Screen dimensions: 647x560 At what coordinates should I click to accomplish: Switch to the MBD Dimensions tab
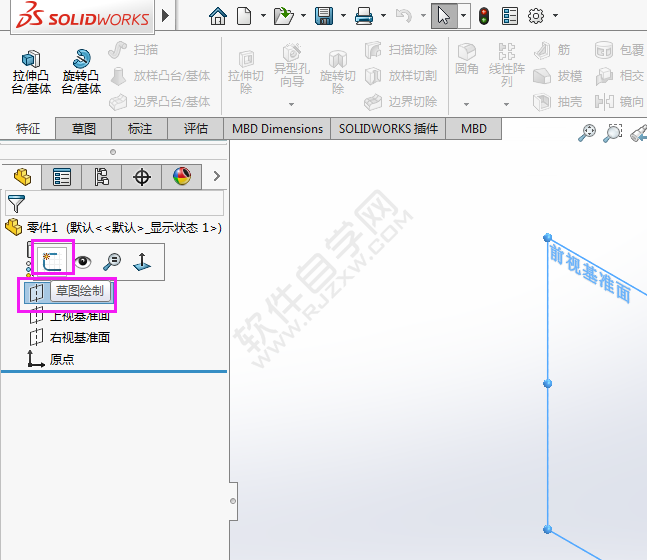(277, 129)
